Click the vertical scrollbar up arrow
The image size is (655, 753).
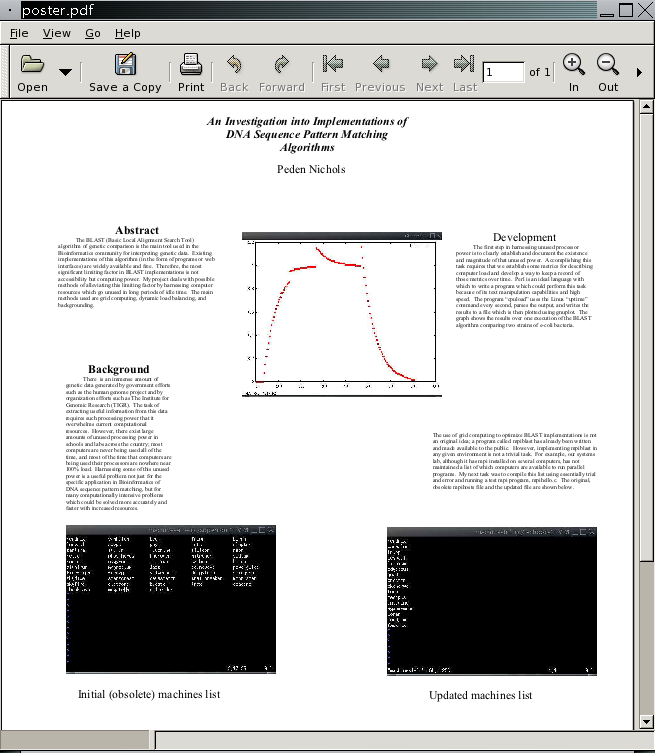646,106
